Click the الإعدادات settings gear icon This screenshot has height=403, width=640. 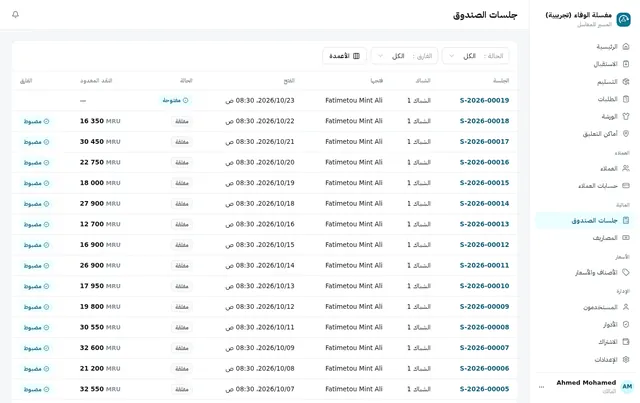click(626, 359)
